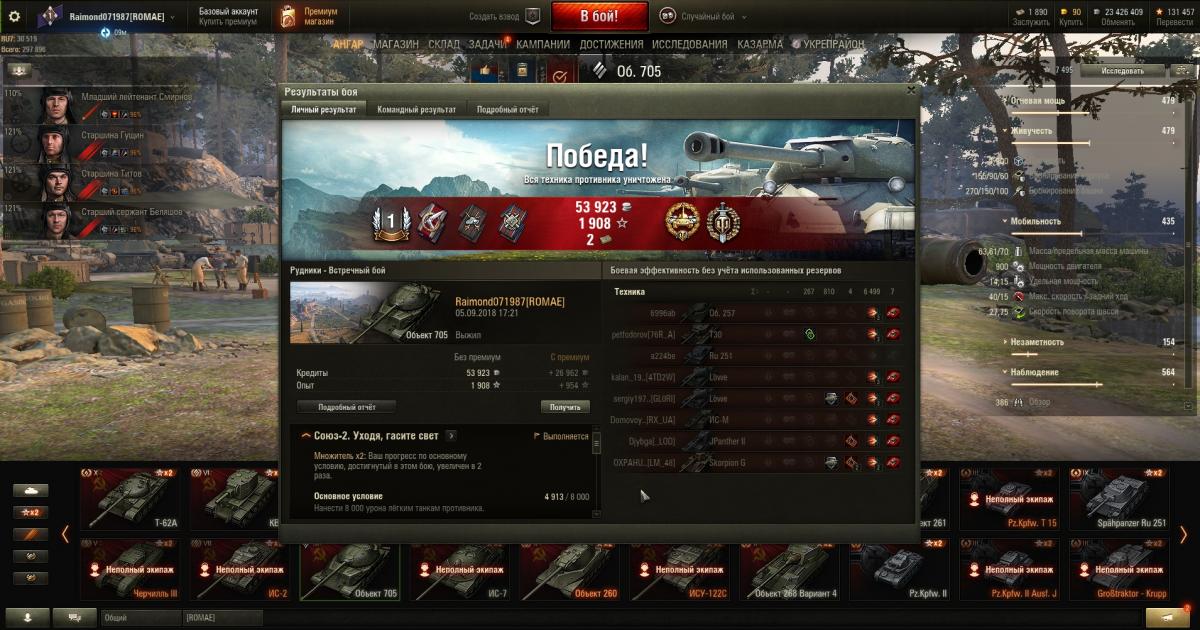Open the settings gear menu

click(x=14, y=16)
